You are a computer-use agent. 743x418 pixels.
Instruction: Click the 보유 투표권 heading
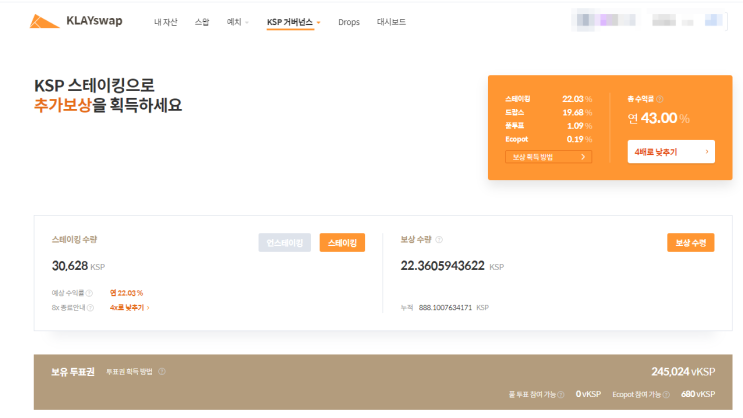[73, 372]
